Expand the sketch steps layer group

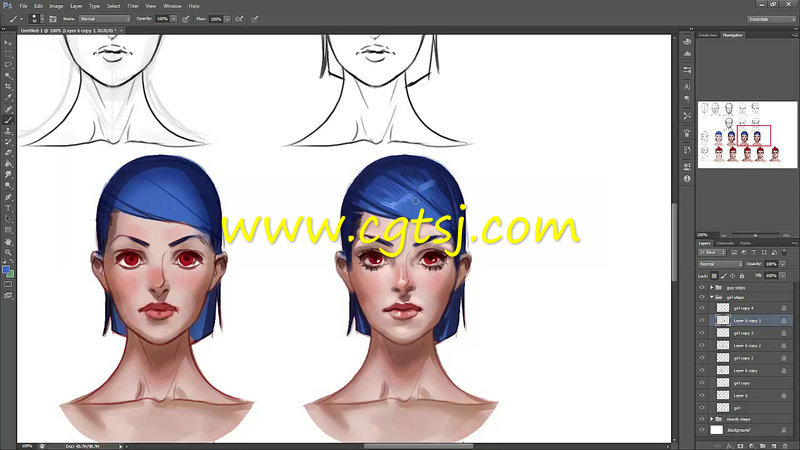(x=712, y=419)
